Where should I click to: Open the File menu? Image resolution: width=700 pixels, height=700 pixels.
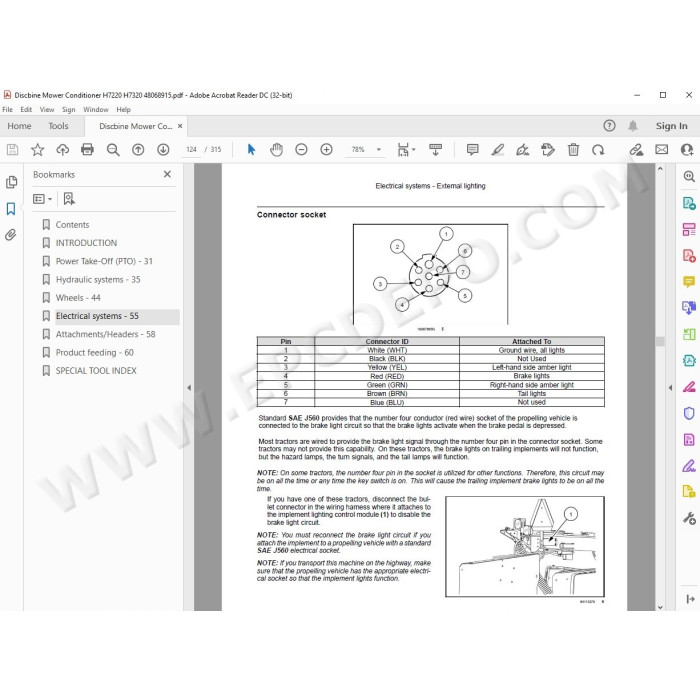pyautogui.click(x=8, y=109)
